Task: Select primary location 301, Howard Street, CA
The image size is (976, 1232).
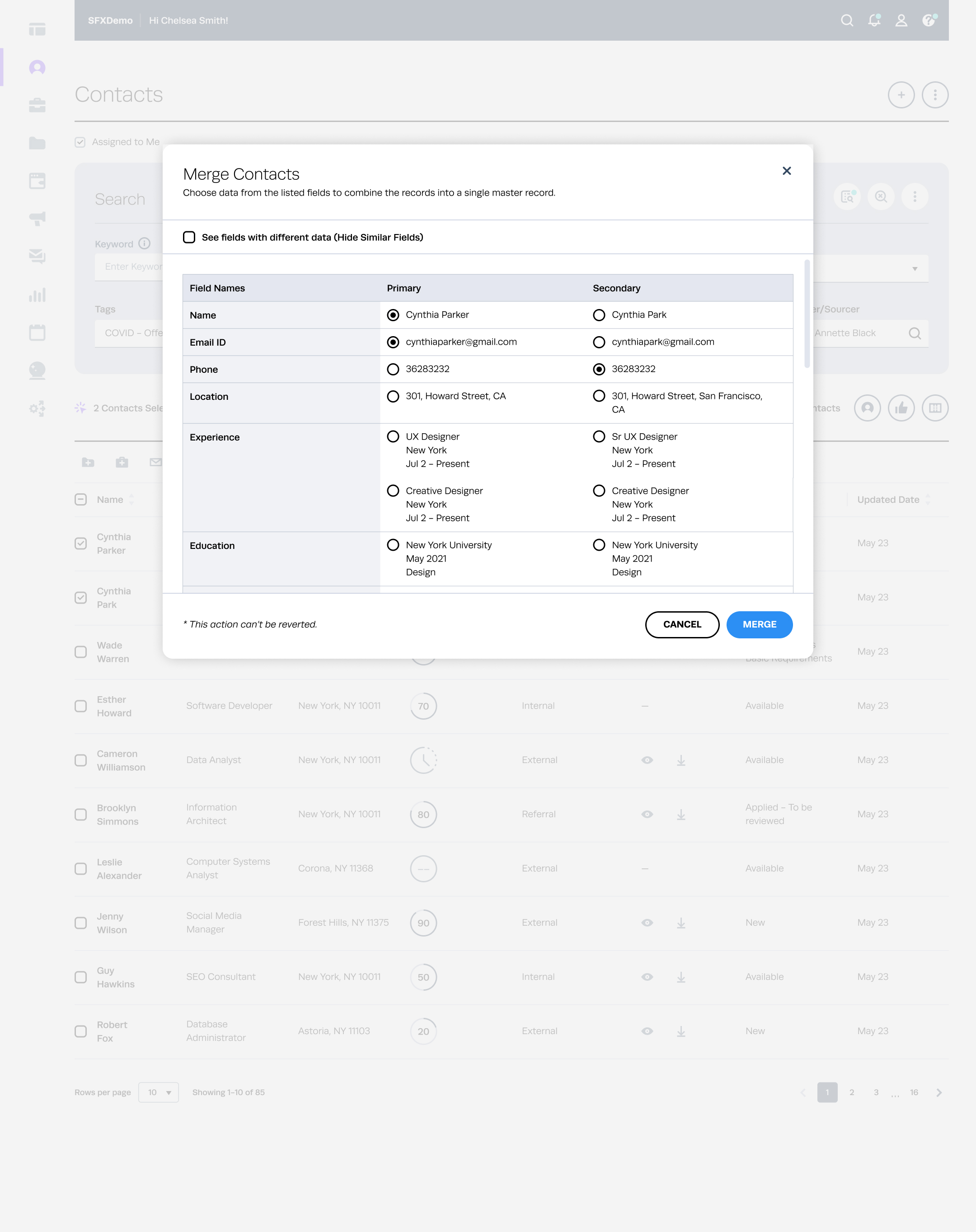Action: point(393,397)
